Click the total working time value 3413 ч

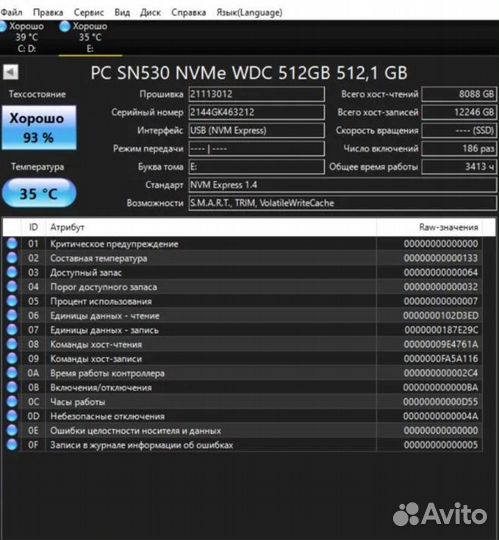click(459, 167)
